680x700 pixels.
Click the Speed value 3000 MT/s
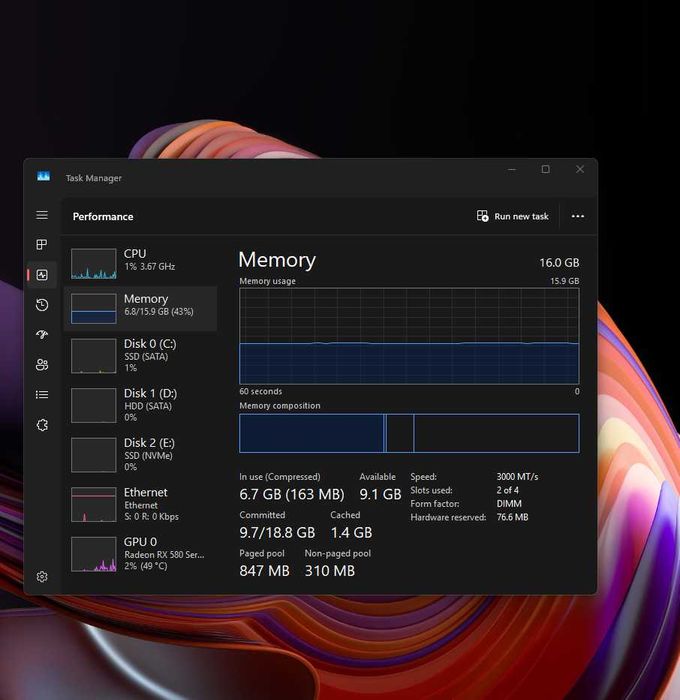[517, 477]
